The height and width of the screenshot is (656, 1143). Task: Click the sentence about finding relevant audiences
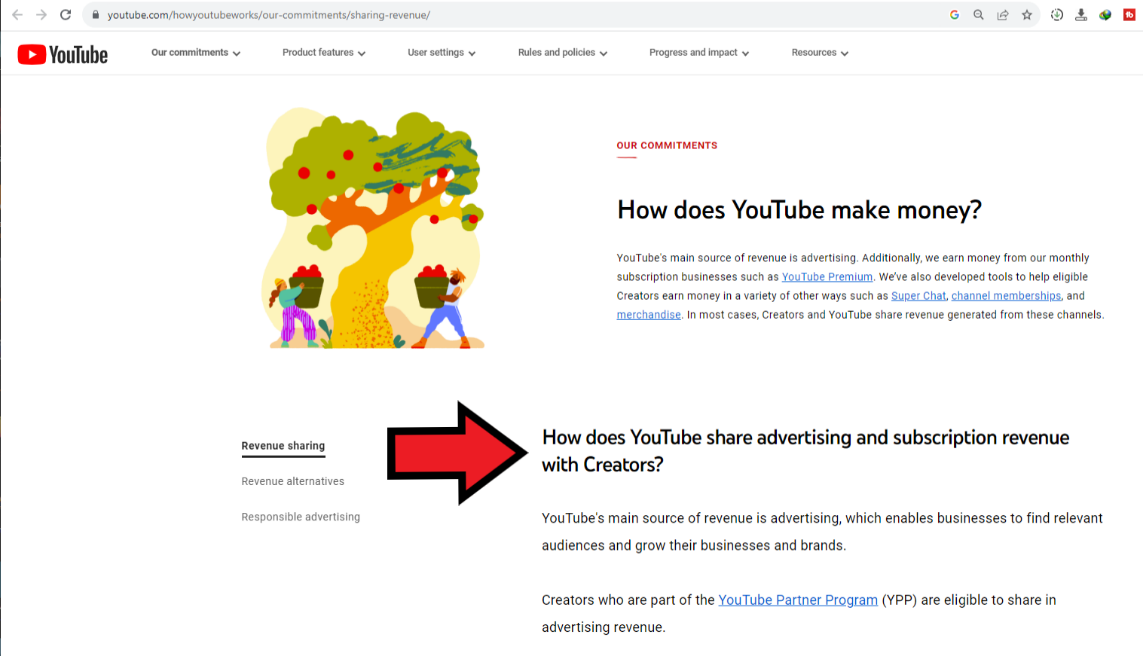pyautogui.click(x=822, y=531)
